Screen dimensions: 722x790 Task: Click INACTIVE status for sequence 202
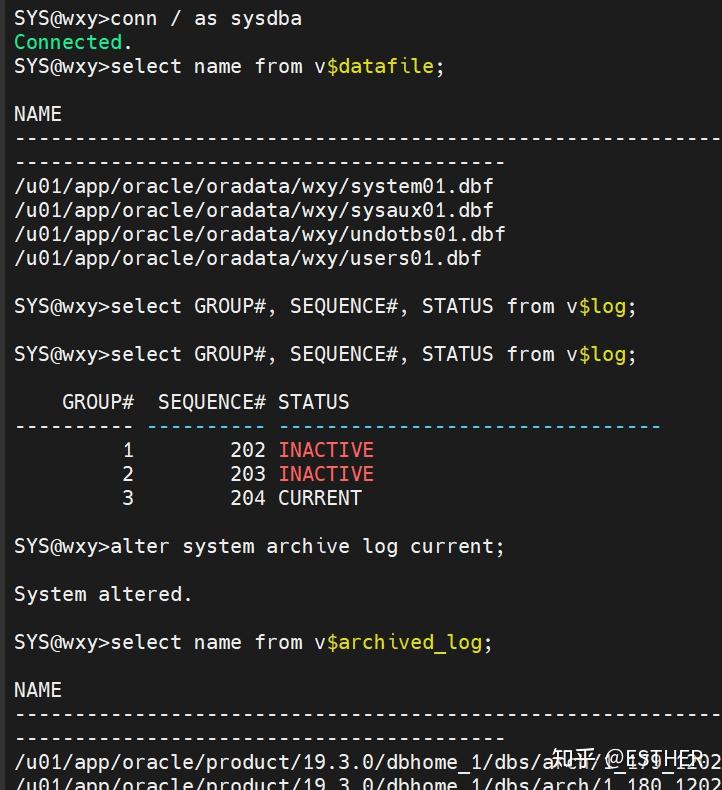[x=326, y=450]
